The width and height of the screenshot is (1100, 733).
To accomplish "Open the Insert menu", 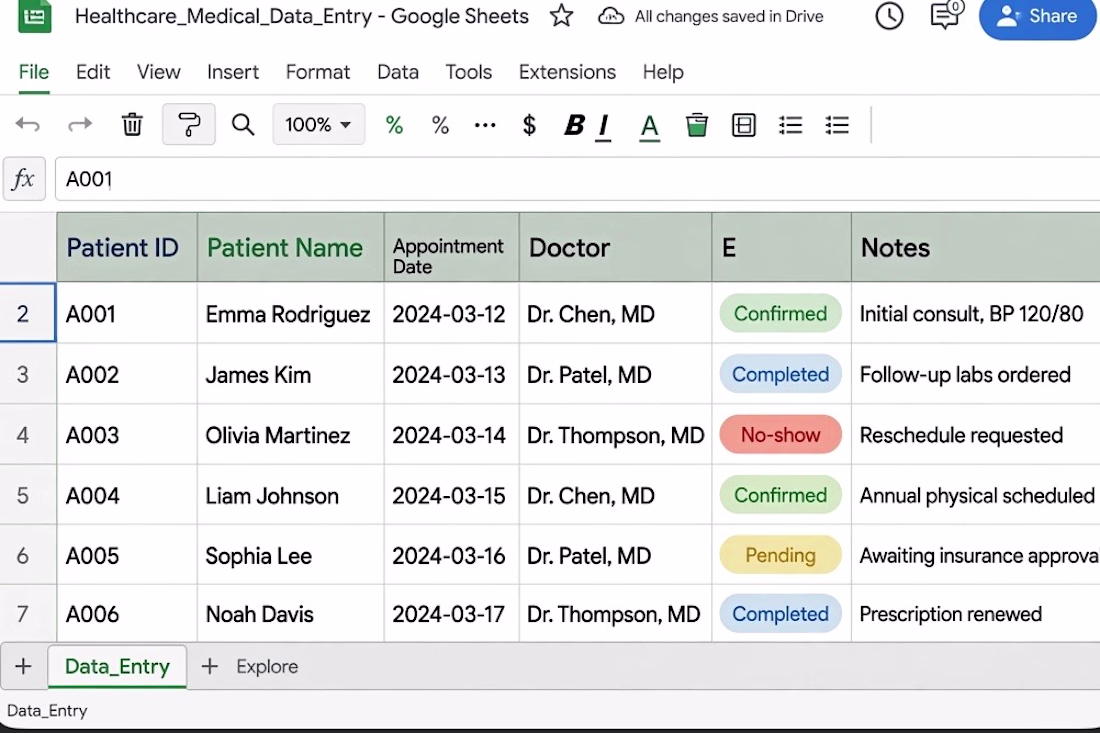I will pos(233,72).
